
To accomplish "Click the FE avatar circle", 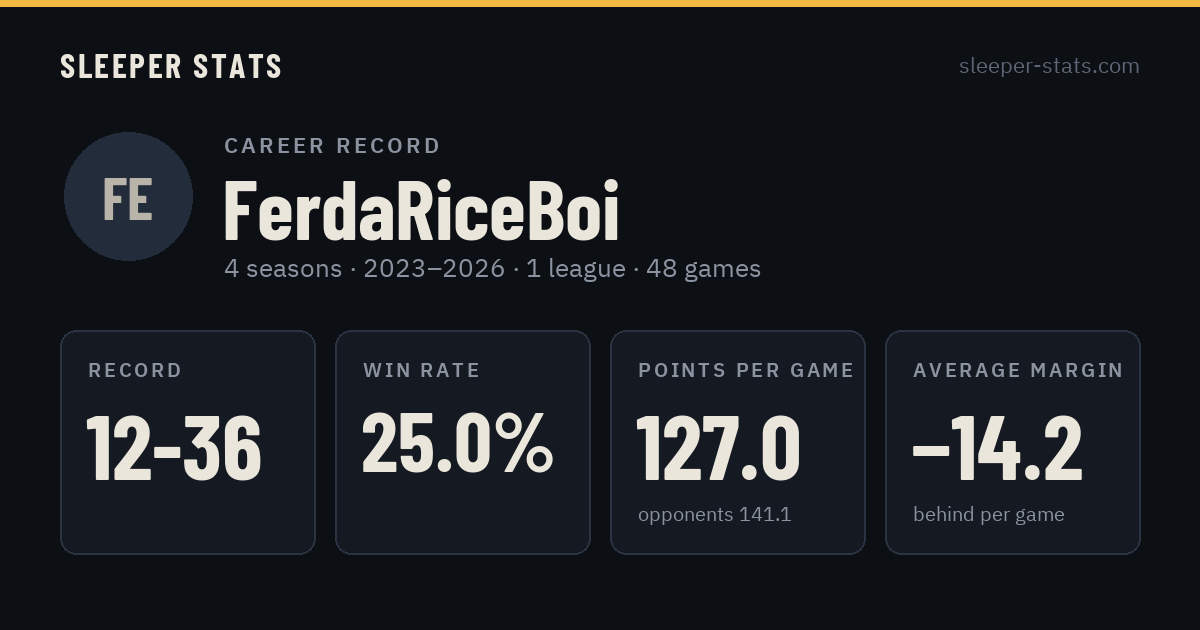I will point(128,196).
